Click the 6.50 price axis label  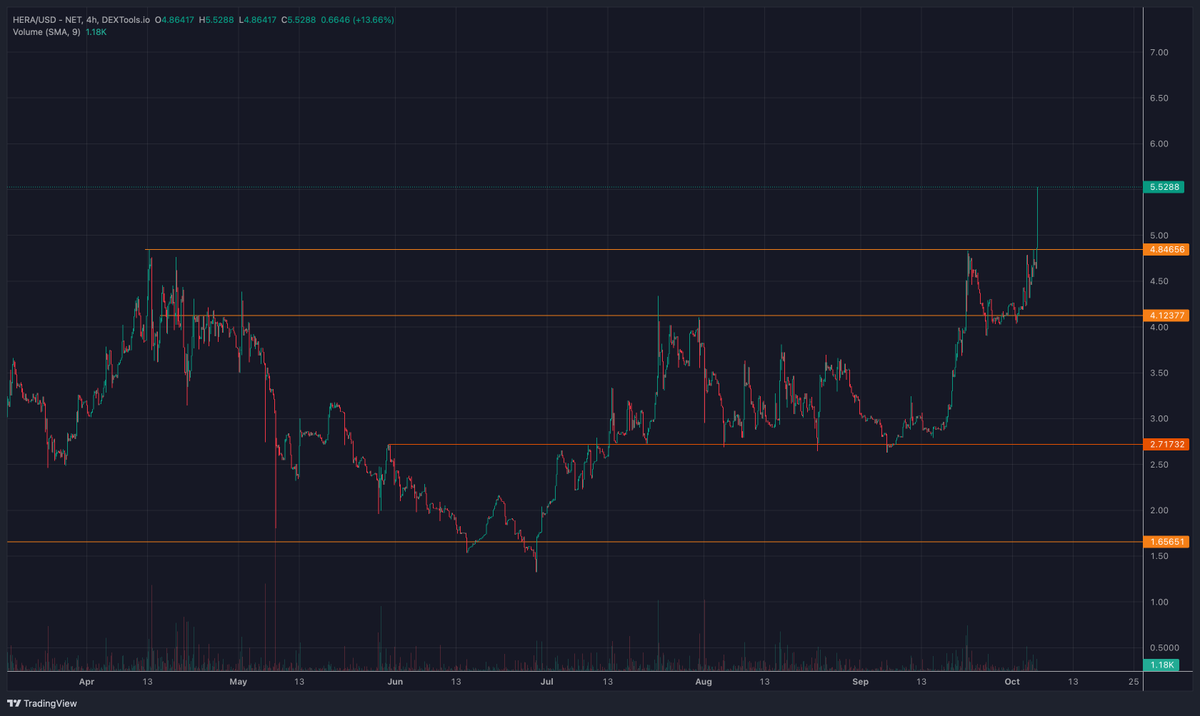point(1159,98)
